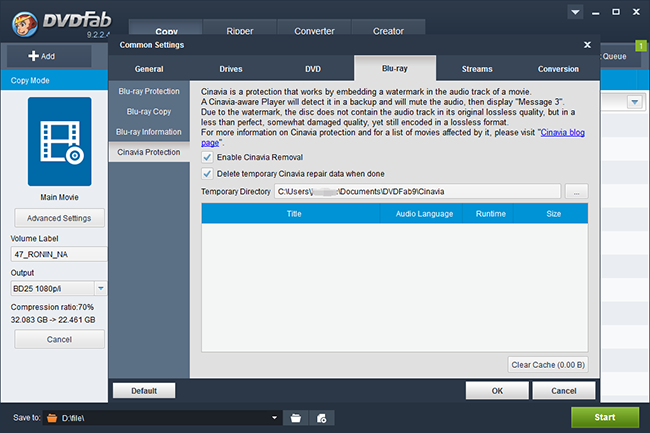Open the Ripper module tab
The image size is (650, 433).
coord(240,29)
